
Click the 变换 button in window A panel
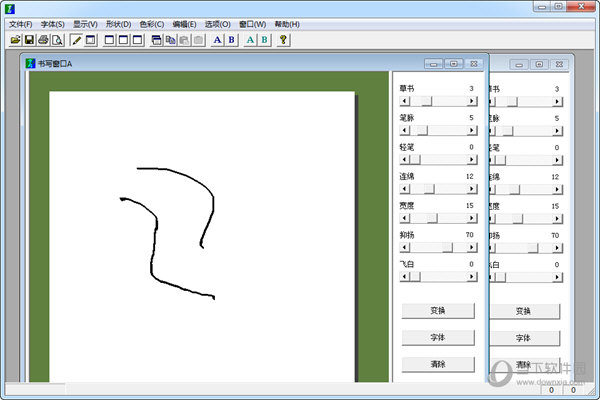pos(437,311)
